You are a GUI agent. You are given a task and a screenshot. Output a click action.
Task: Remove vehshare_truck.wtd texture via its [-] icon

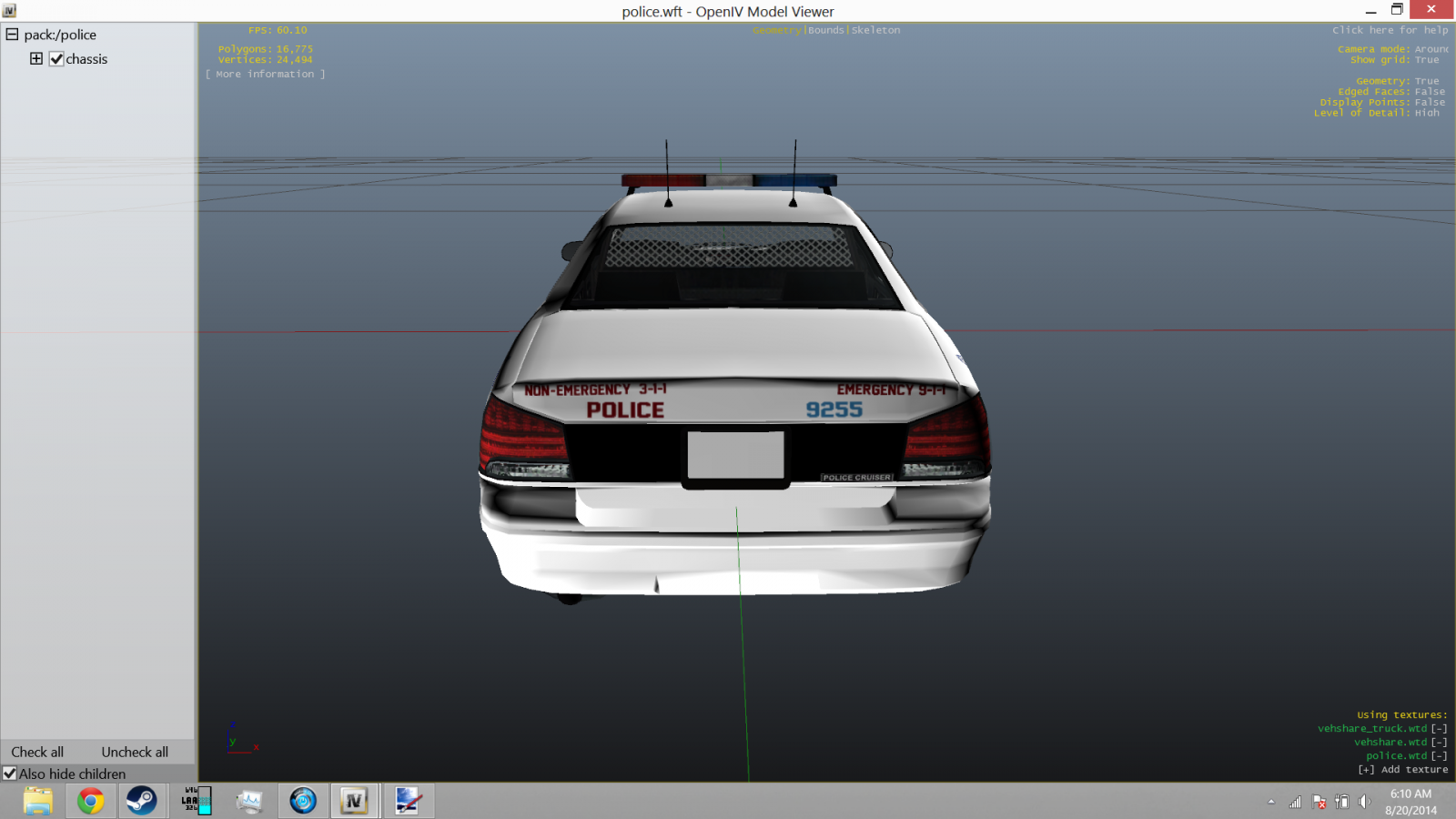tap(1439, 728)
